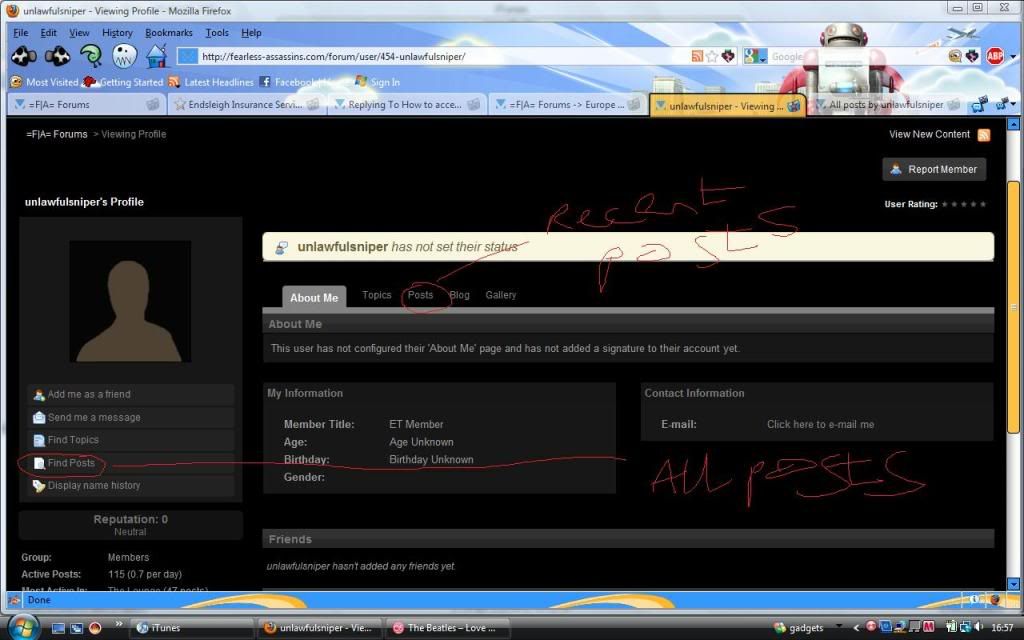The height and width of the screenshot is (640, 1024).
Task: Click Add me as a friend
Action: 131,394
